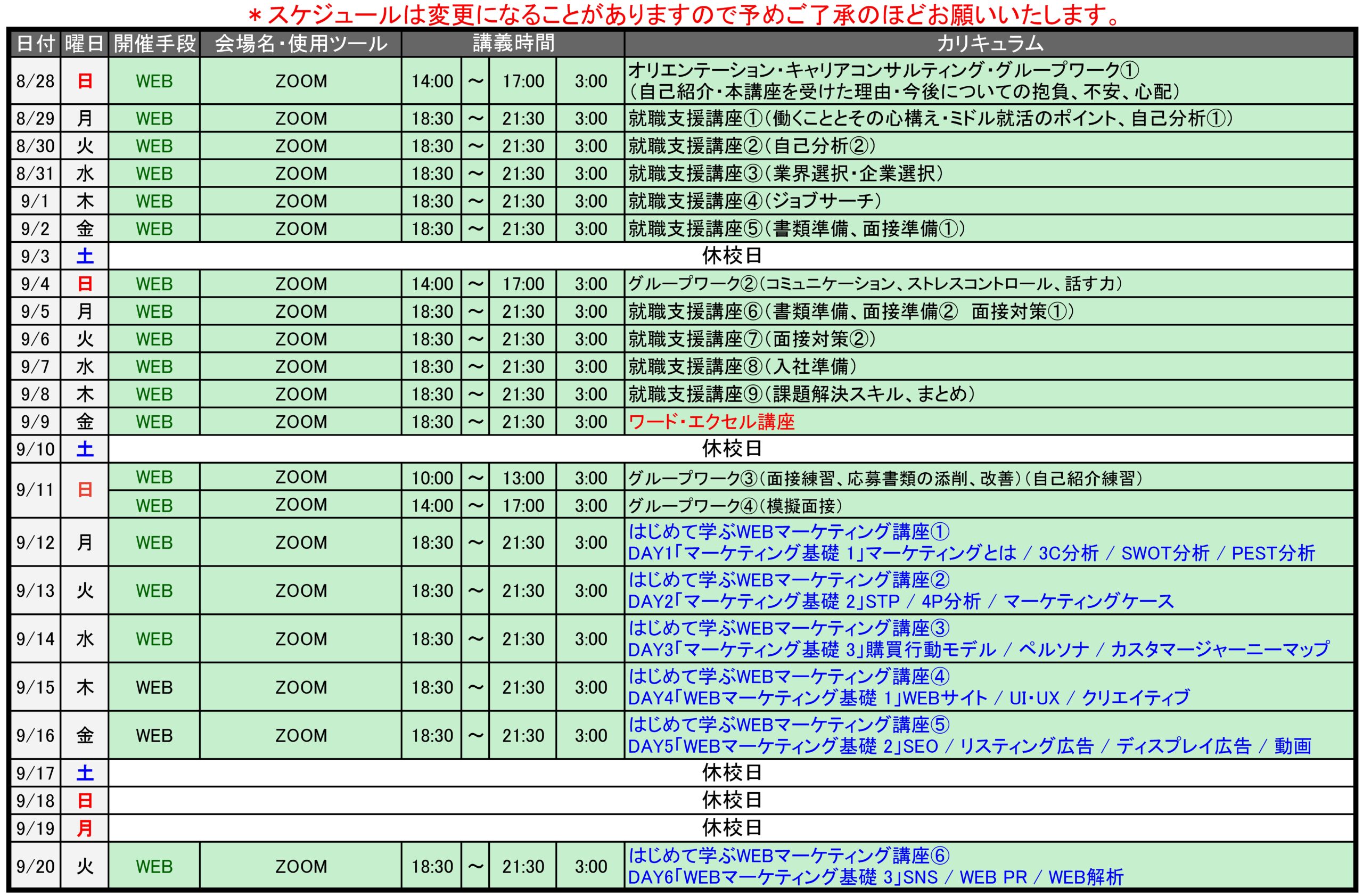Viewport: 1363px width, 896px height.
Task: Select the 火 weekday cell for 9/13
Action: 84,590
